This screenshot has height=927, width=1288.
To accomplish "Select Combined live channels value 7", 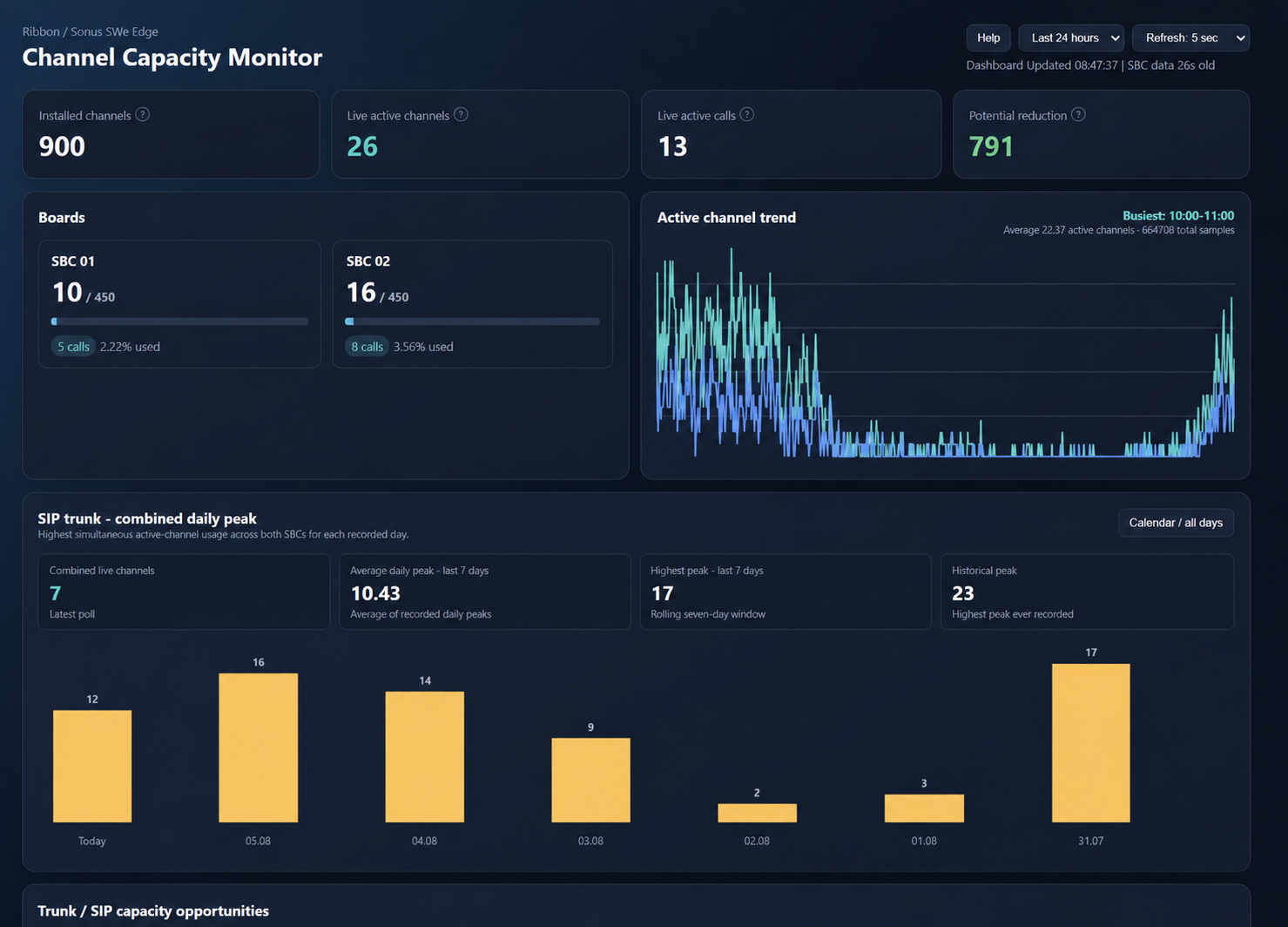I will [x=56, y=593].
